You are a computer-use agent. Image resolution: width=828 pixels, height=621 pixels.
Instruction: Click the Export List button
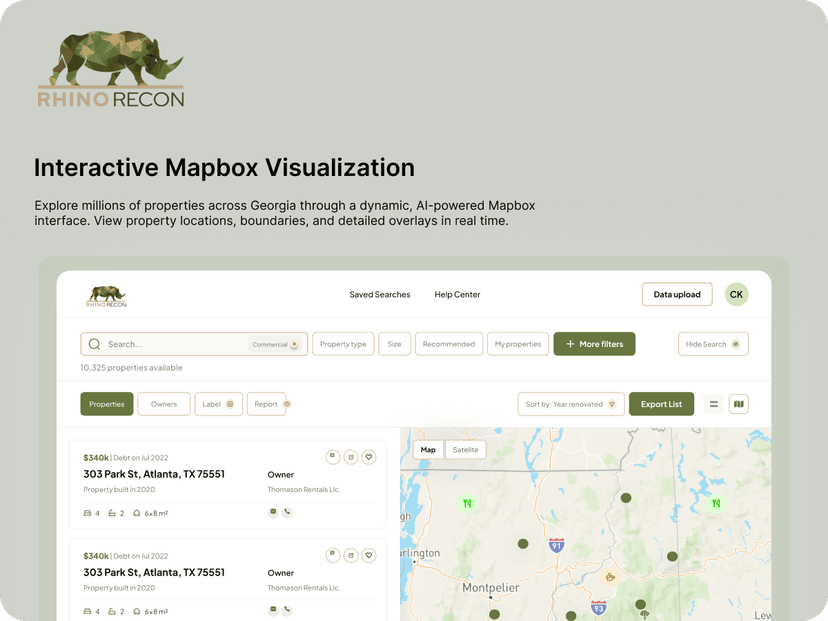point(661,403)
